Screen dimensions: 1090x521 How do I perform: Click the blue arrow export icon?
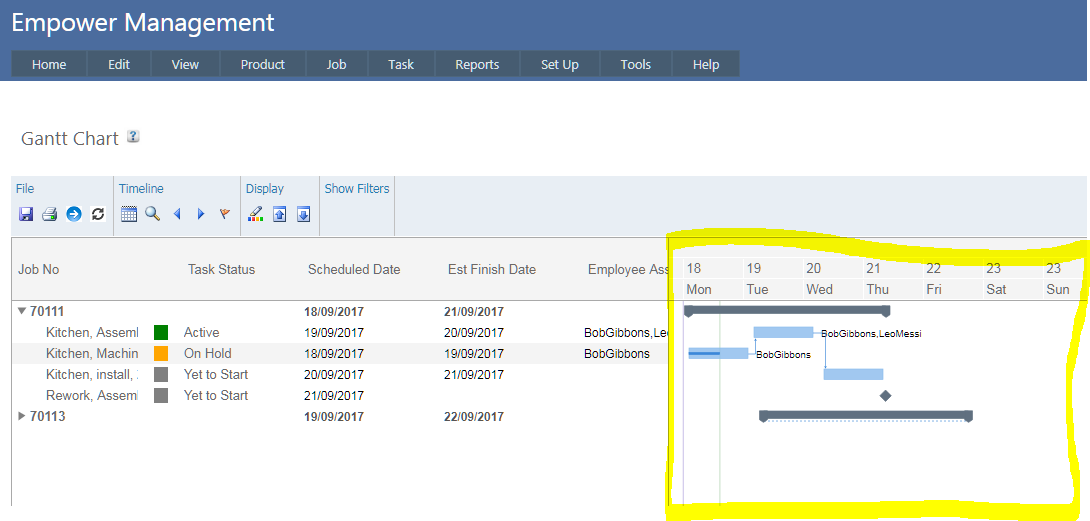(x=73, y=214)
